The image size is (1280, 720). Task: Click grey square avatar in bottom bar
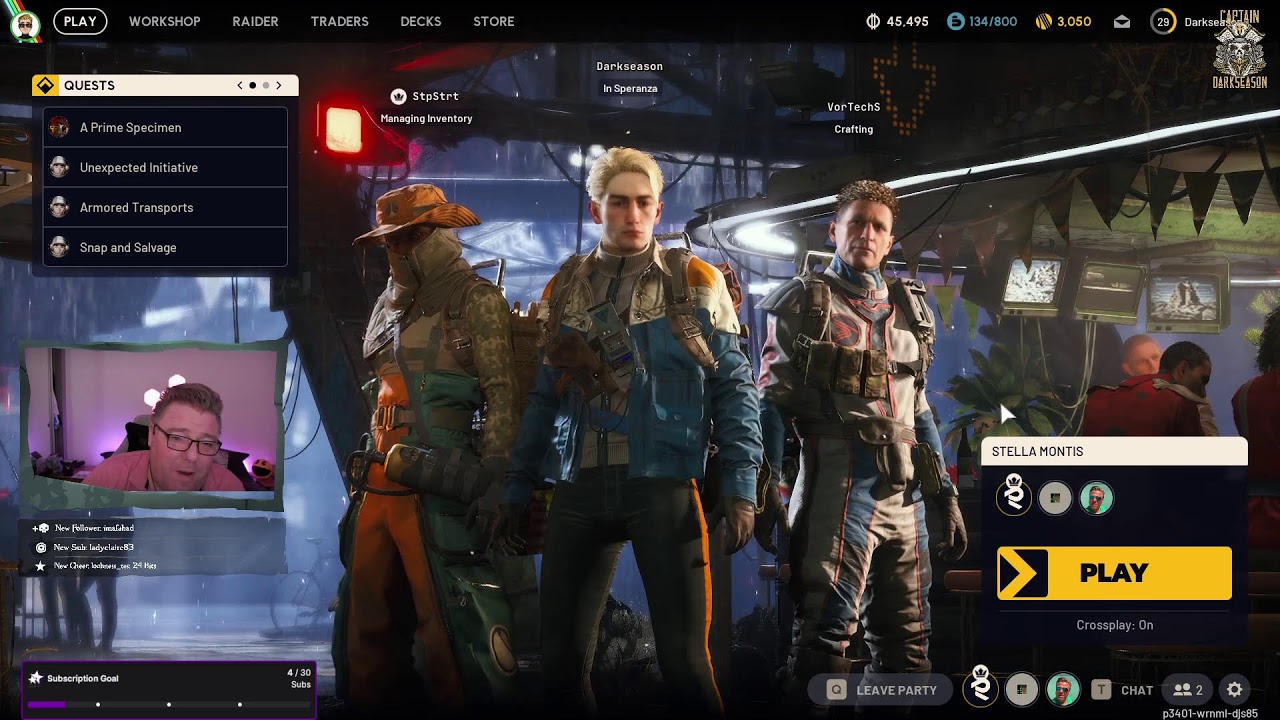[x=1022, y=689]
